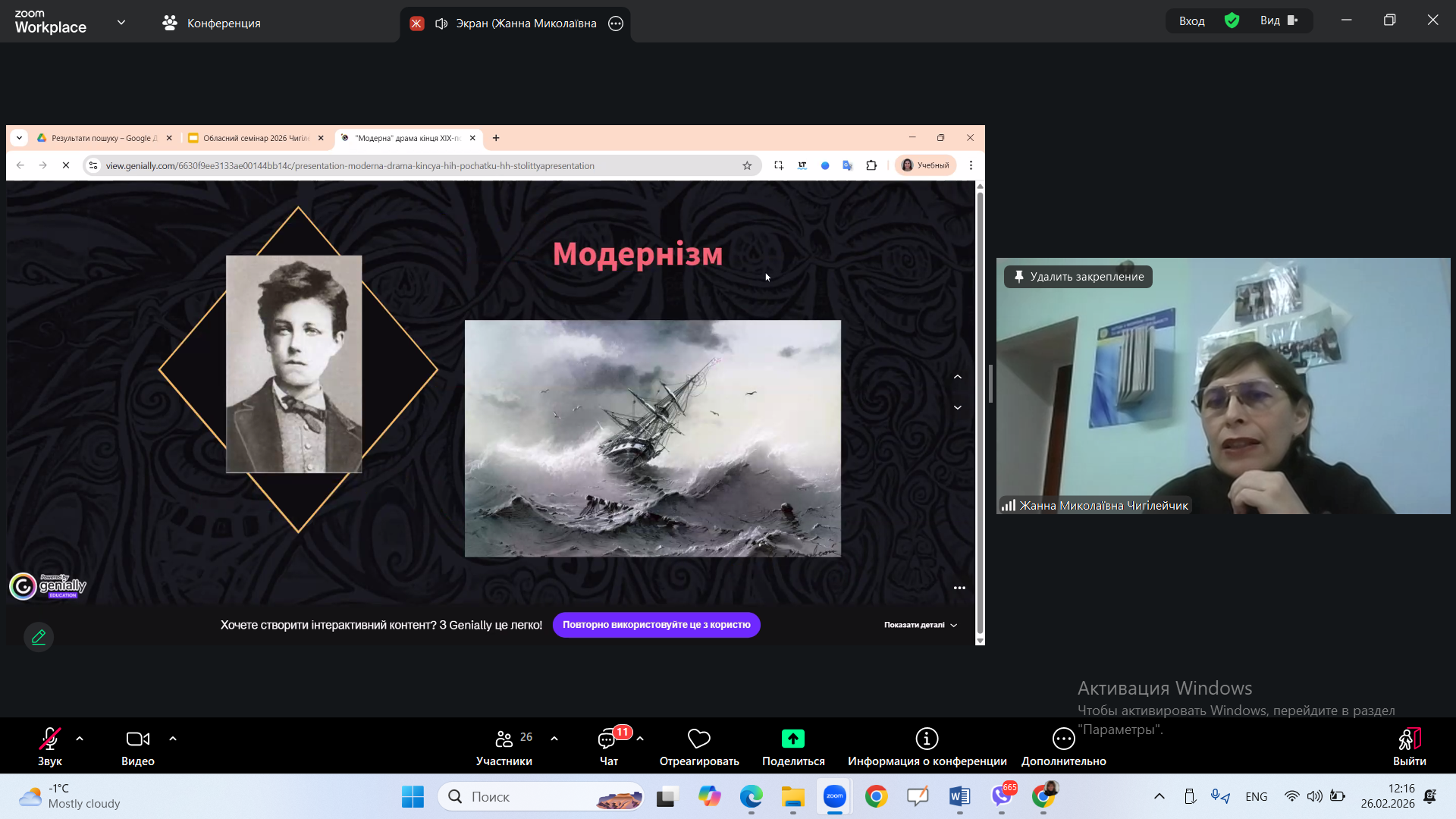Expand video options arrow next to Видео
This screenshot has height=819, width=1456.
173,739
